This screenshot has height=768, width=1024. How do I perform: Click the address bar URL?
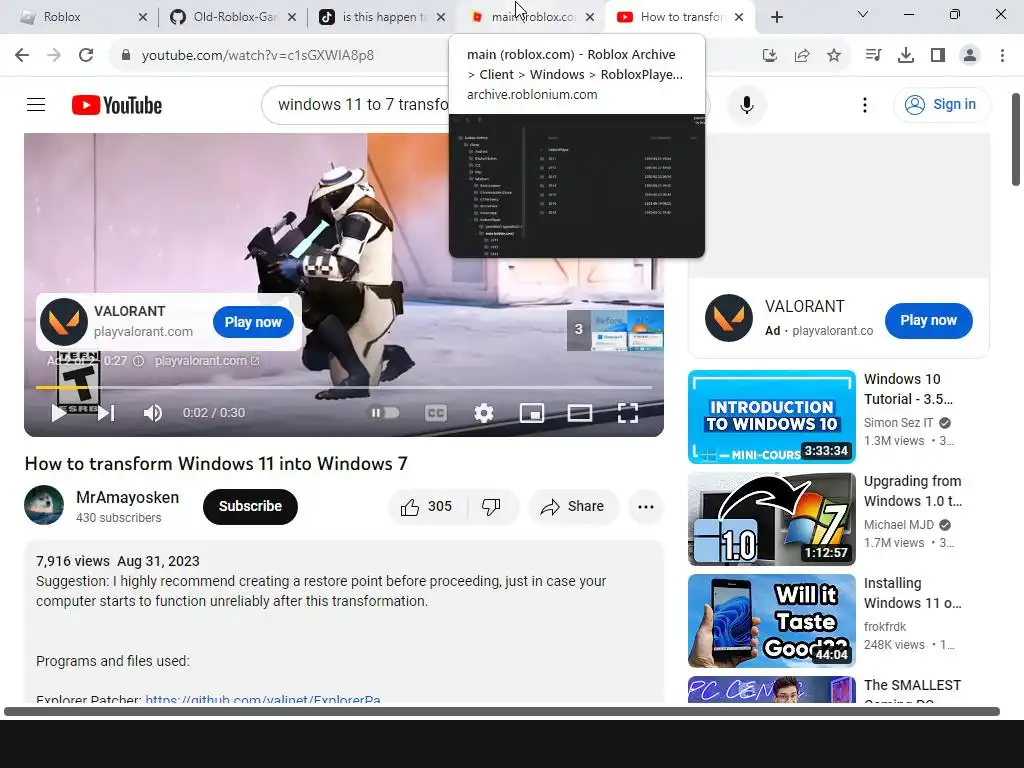pos(257,56)
